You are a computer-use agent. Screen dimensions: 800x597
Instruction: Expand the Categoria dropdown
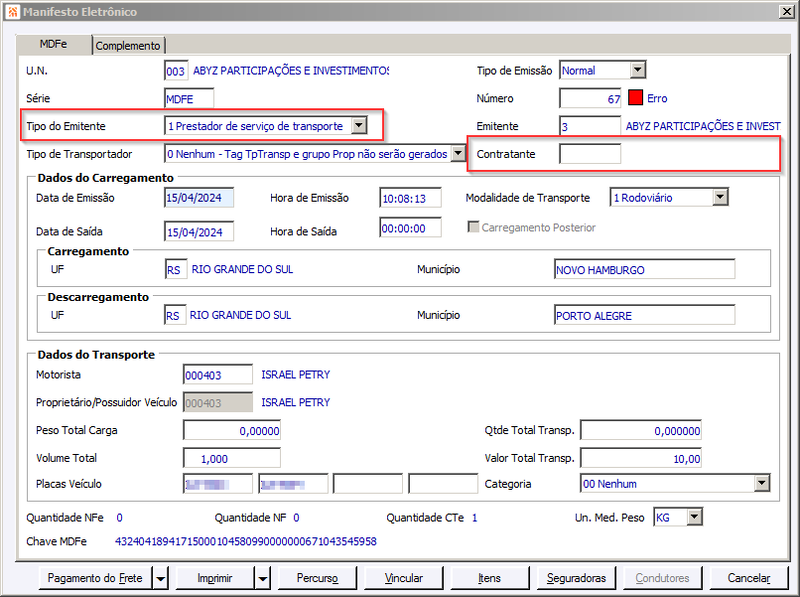pyautogui.click(x=762, y=483)
